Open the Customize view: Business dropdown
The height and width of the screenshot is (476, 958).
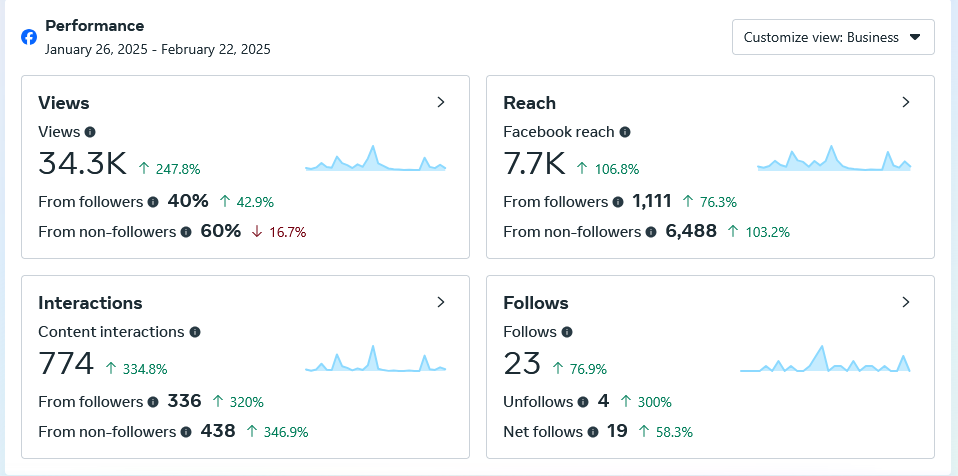pyautogui.click(x=833, y=37)
